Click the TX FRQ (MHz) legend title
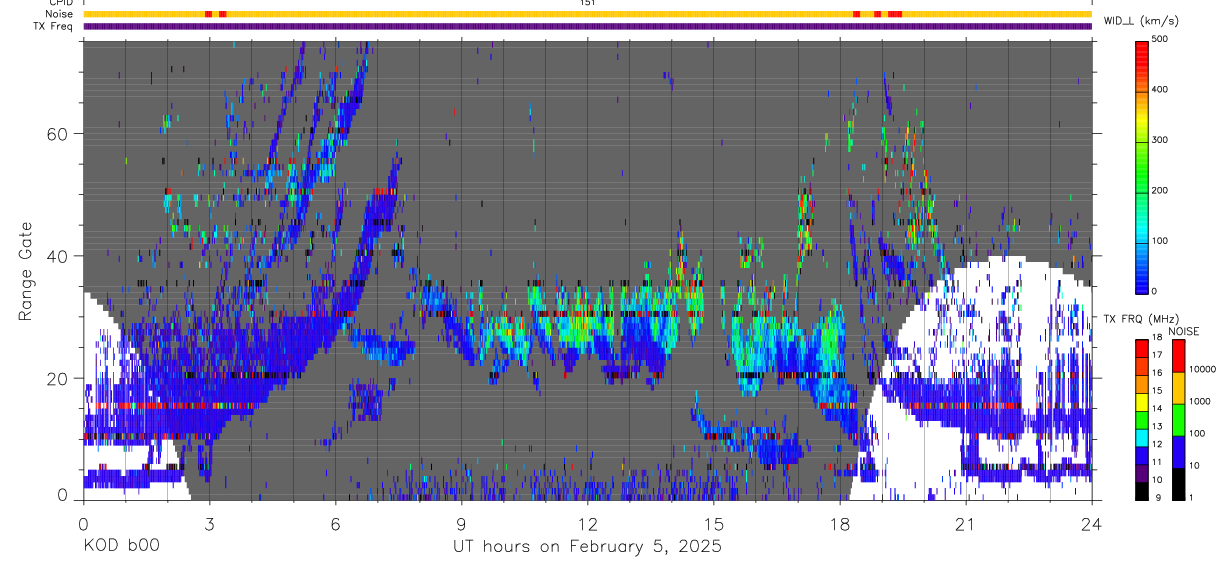Viewport: 1228px width, 567px height. (x=1139, y=319)
